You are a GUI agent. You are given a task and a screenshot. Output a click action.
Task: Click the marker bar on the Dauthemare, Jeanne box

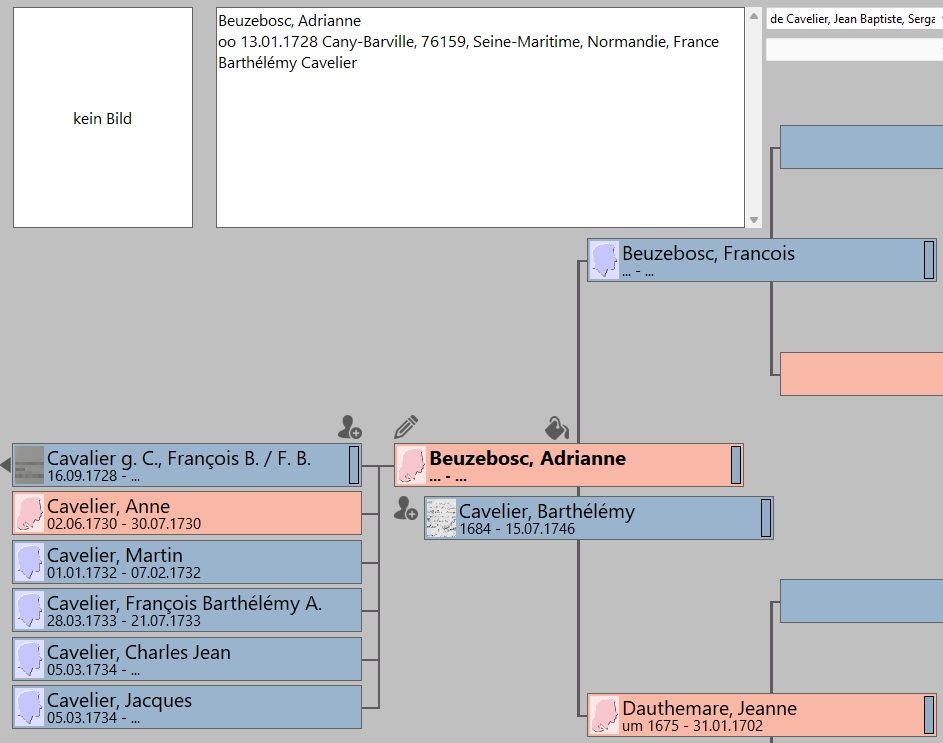click(x=929, y=715)
